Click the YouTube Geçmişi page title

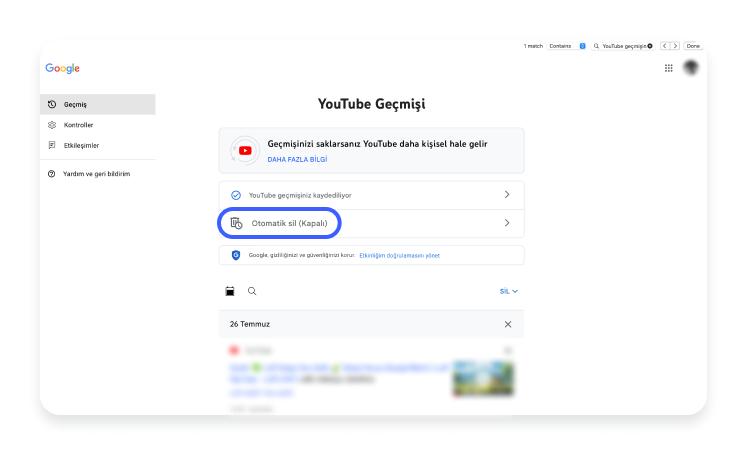[x=372, y=104]
